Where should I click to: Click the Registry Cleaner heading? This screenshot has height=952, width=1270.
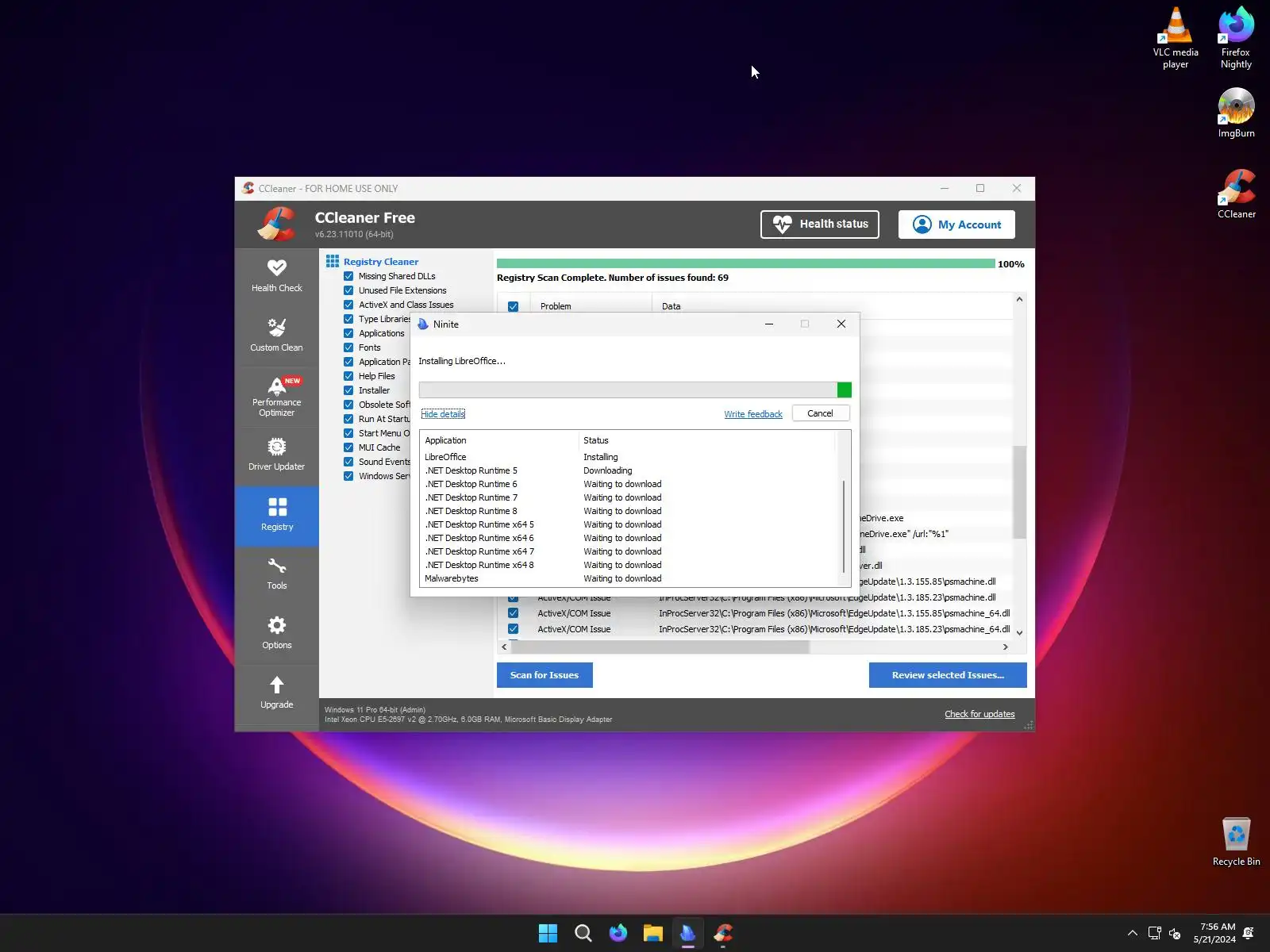(381, 262)
